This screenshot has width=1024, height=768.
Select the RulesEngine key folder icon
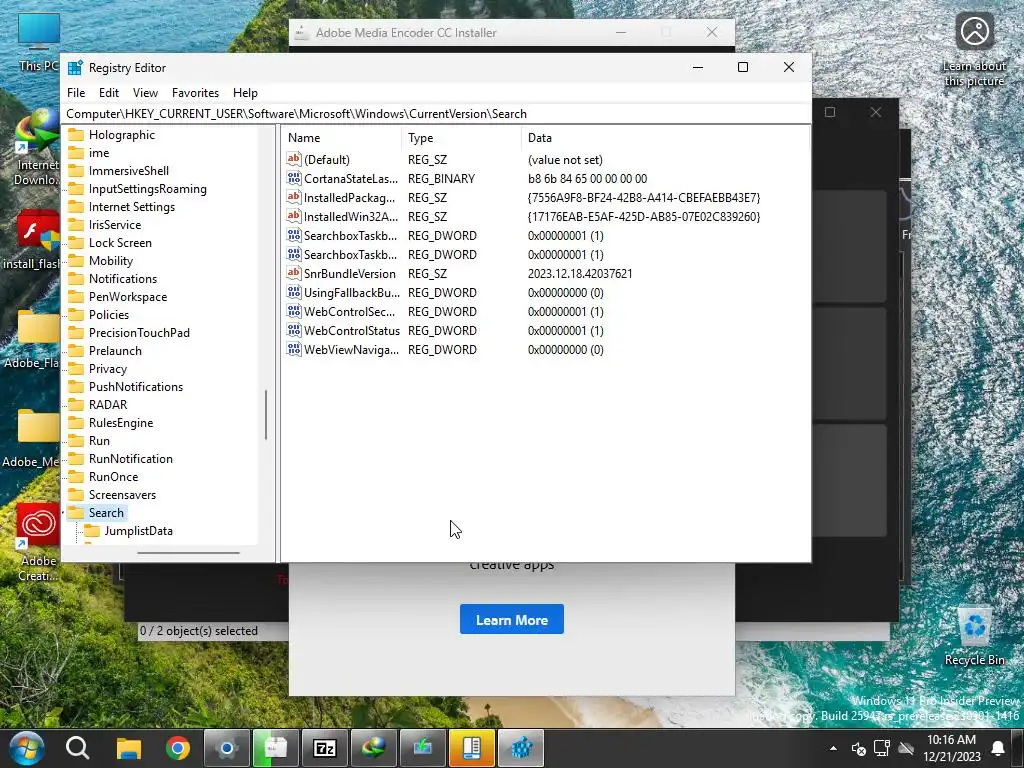pyautogui.click(x=76, y=423)
